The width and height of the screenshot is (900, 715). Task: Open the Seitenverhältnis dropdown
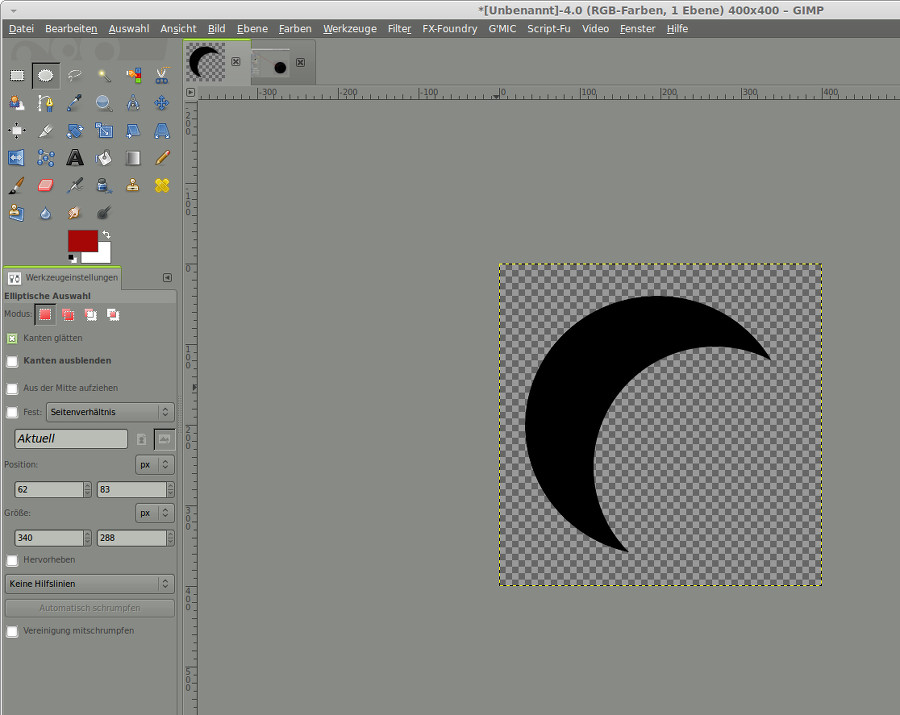[x=110, y=412]
